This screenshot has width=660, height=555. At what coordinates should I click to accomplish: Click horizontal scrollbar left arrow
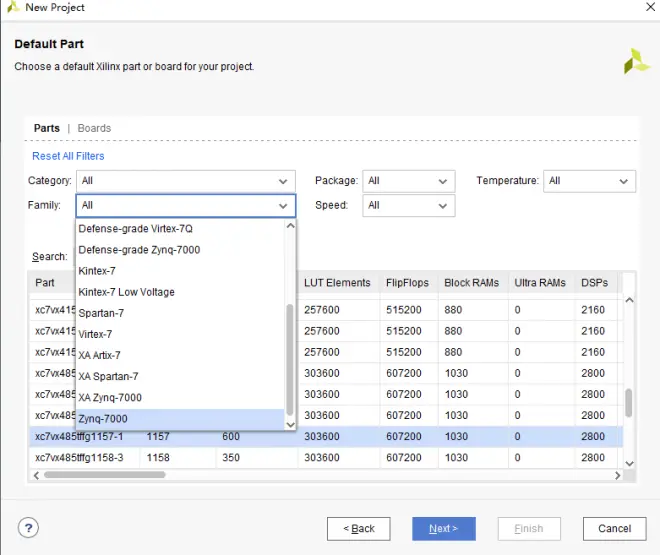coord(36,475)
